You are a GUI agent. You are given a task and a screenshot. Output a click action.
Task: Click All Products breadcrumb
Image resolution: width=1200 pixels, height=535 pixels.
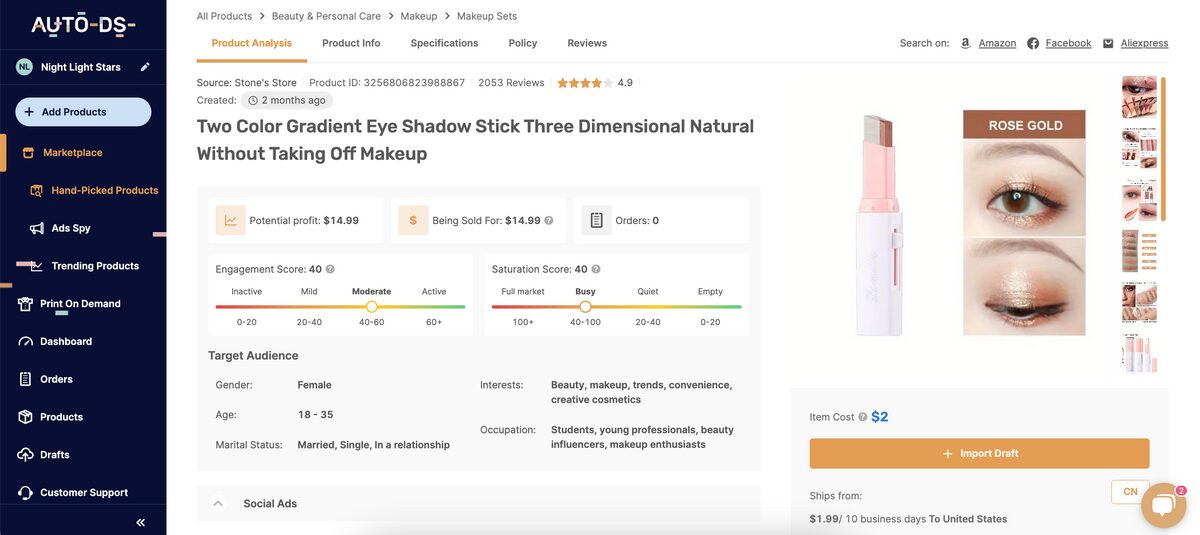(224, 16)
